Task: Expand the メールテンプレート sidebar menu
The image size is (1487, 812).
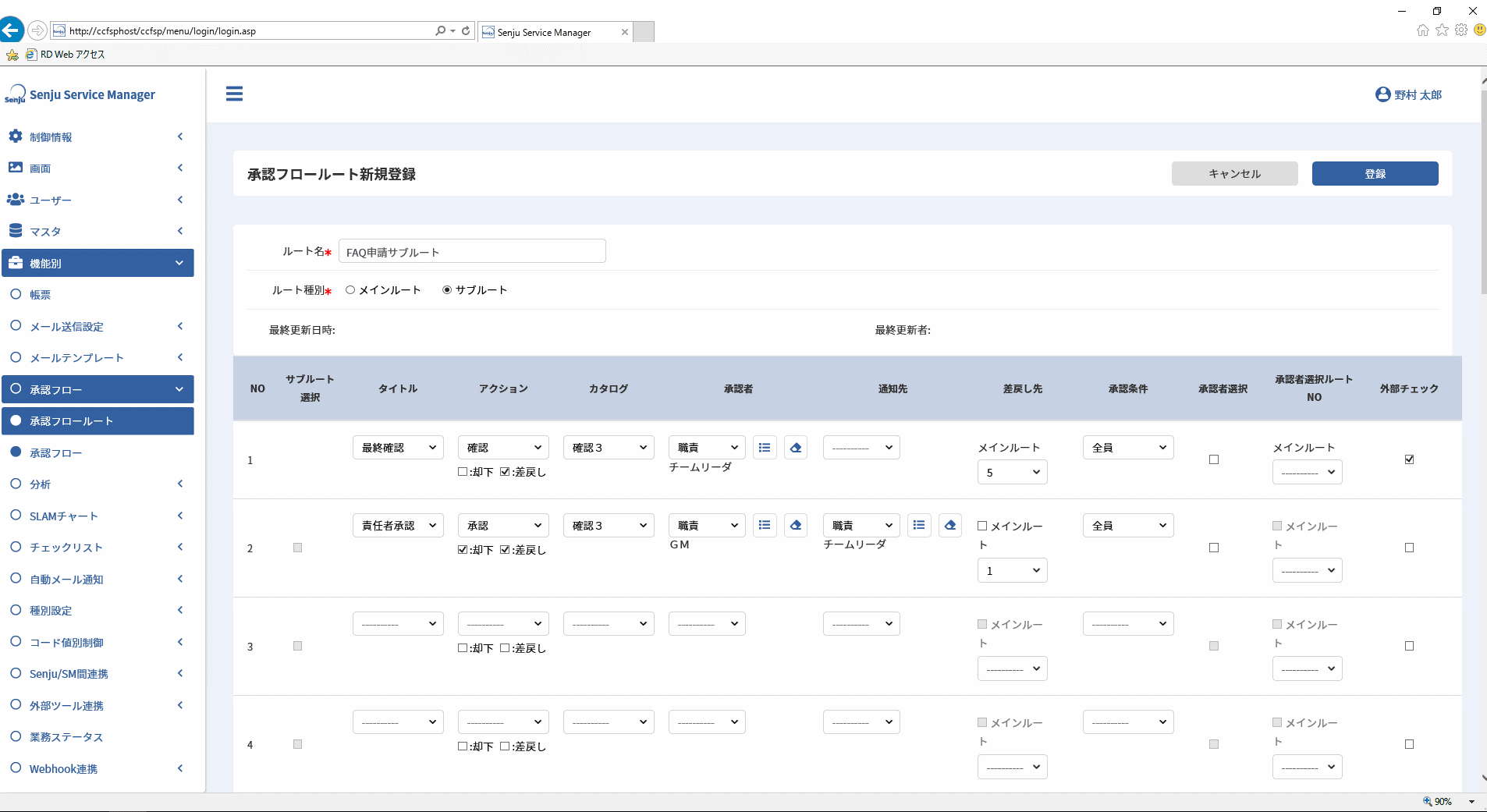Action: [x=98, y=358]
